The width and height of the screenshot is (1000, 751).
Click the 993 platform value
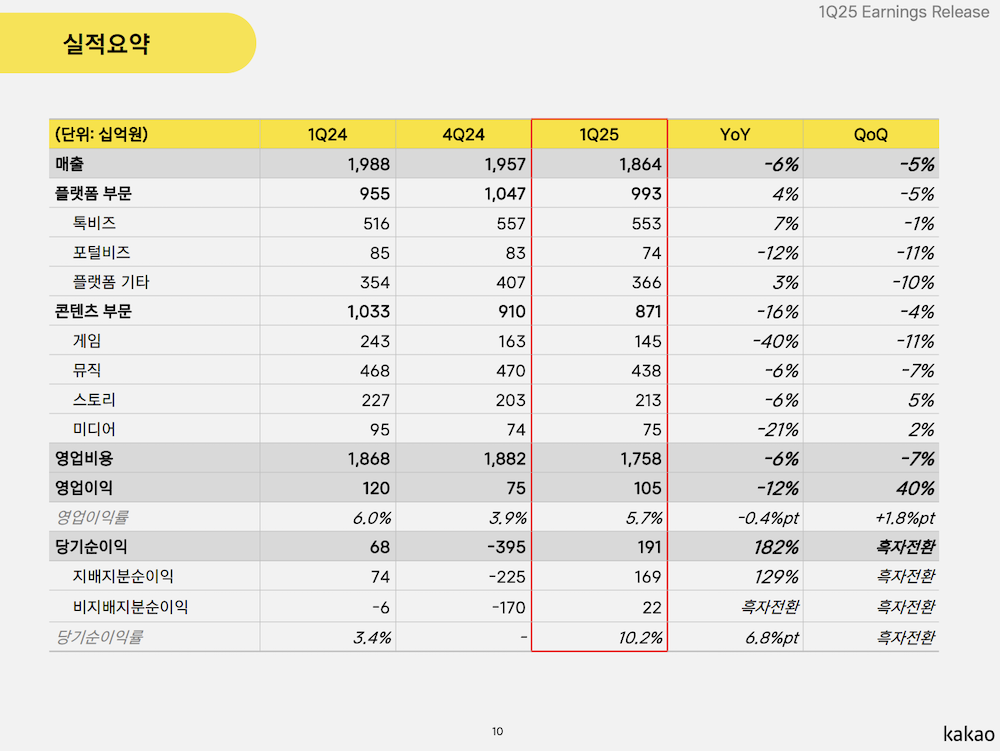[x=647, y=194]
